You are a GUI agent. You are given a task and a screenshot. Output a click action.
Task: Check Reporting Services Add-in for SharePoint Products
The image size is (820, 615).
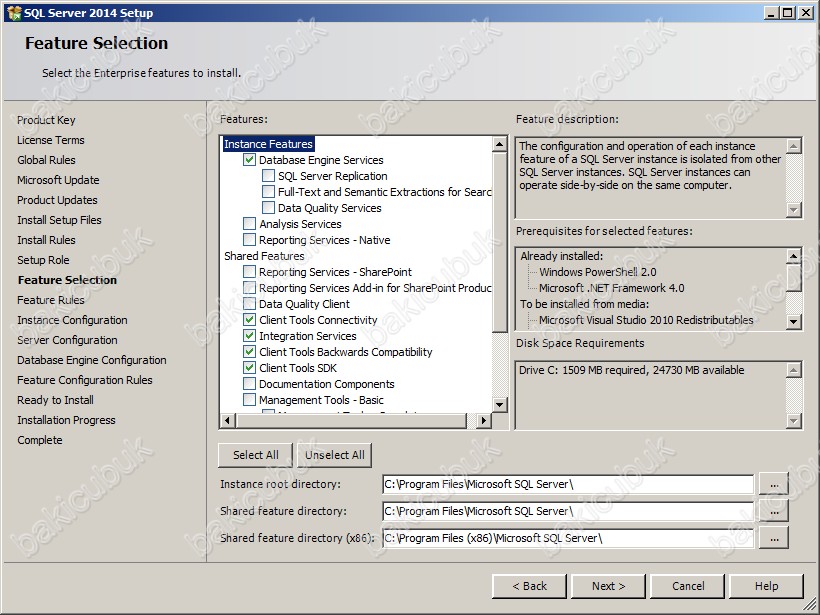[x=249, y=288]
